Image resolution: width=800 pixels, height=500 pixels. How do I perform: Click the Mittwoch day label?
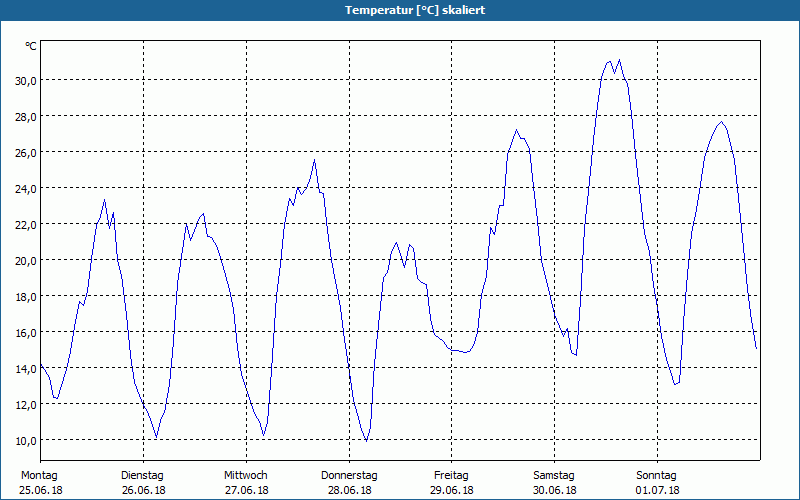click(x=246, y=476)
